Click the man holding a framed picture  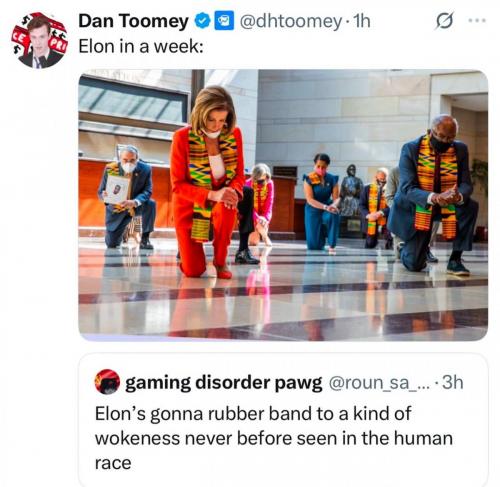(x=127, y=197)
